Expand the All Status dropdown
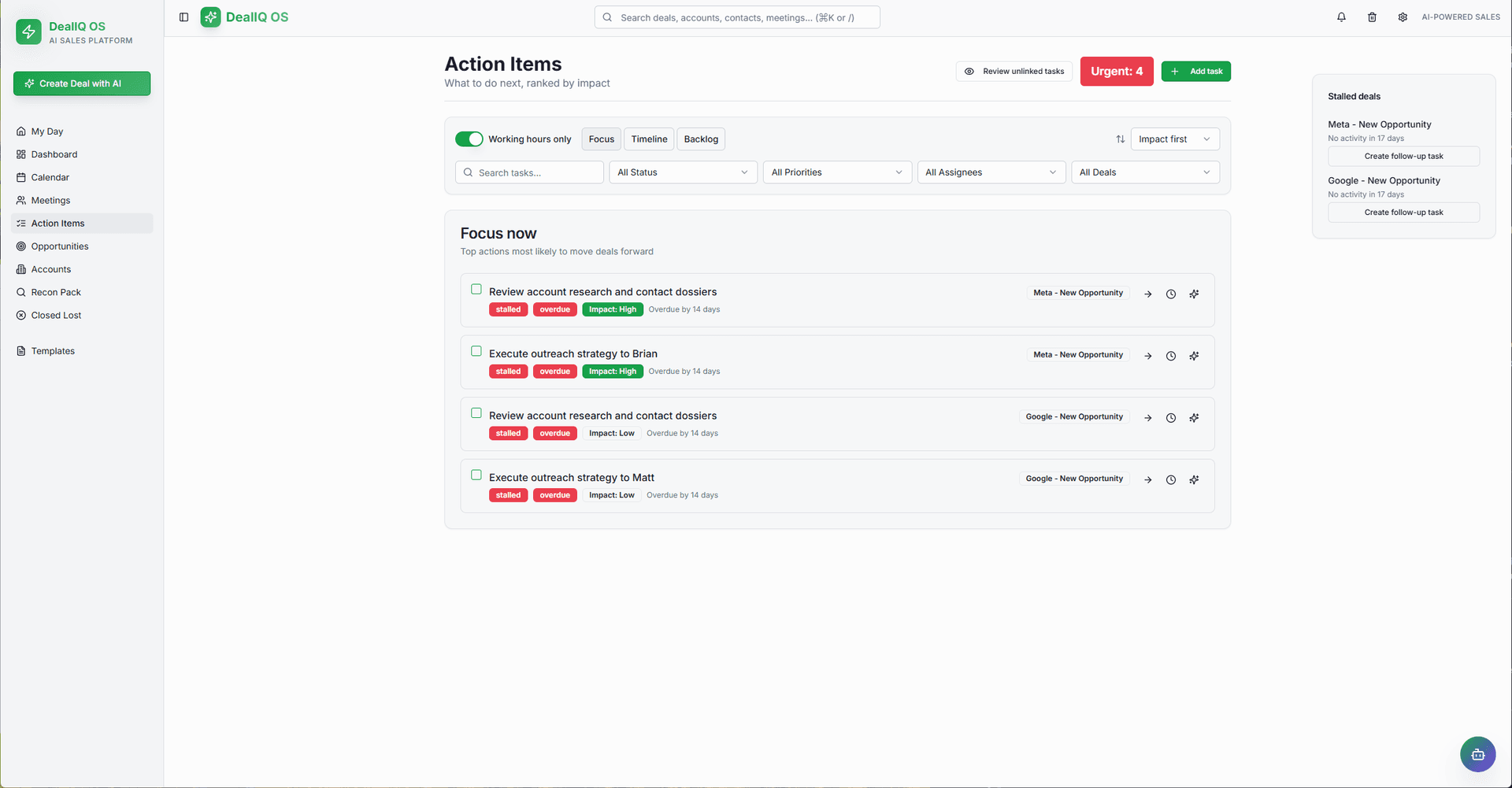 point(683,172)
